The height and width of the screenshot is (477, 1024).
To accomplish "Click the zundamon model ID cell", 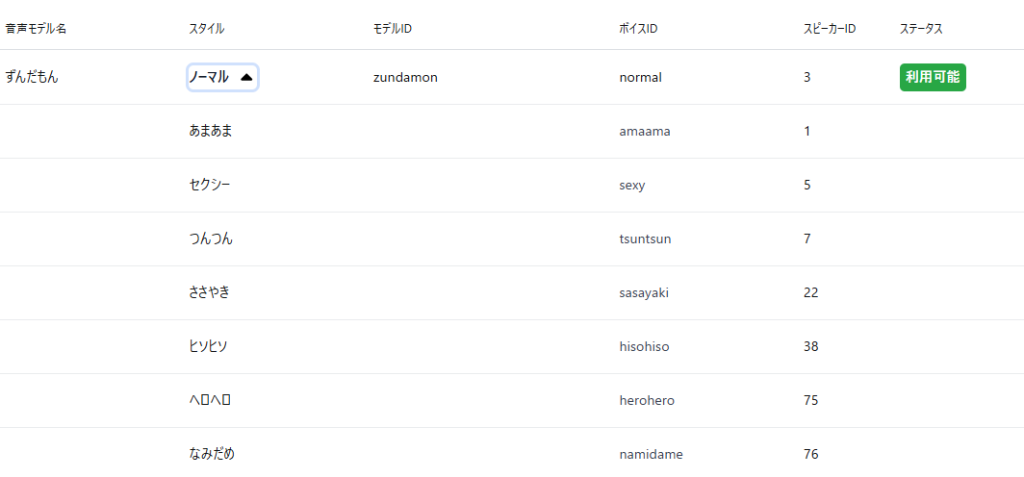I will click(x=405, y=77).
